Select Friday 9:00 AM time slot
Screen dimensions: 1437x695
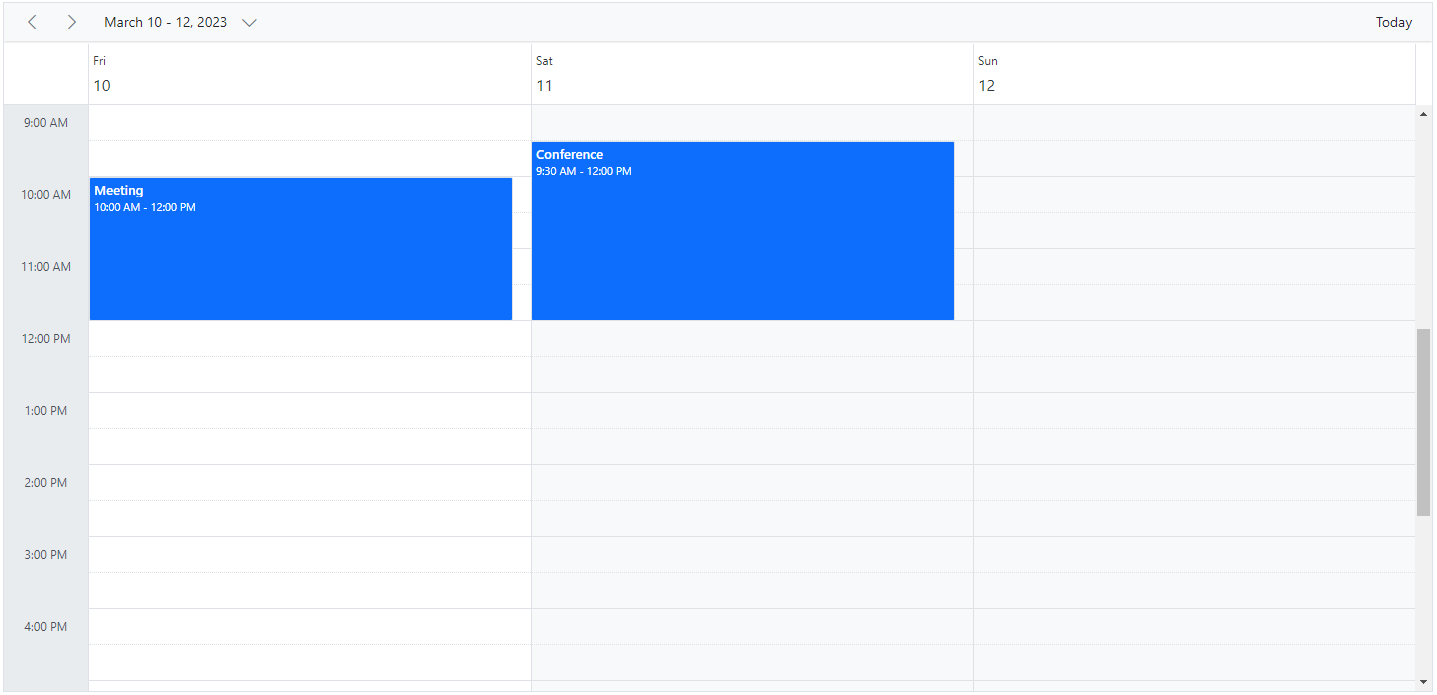coord(310,123)
